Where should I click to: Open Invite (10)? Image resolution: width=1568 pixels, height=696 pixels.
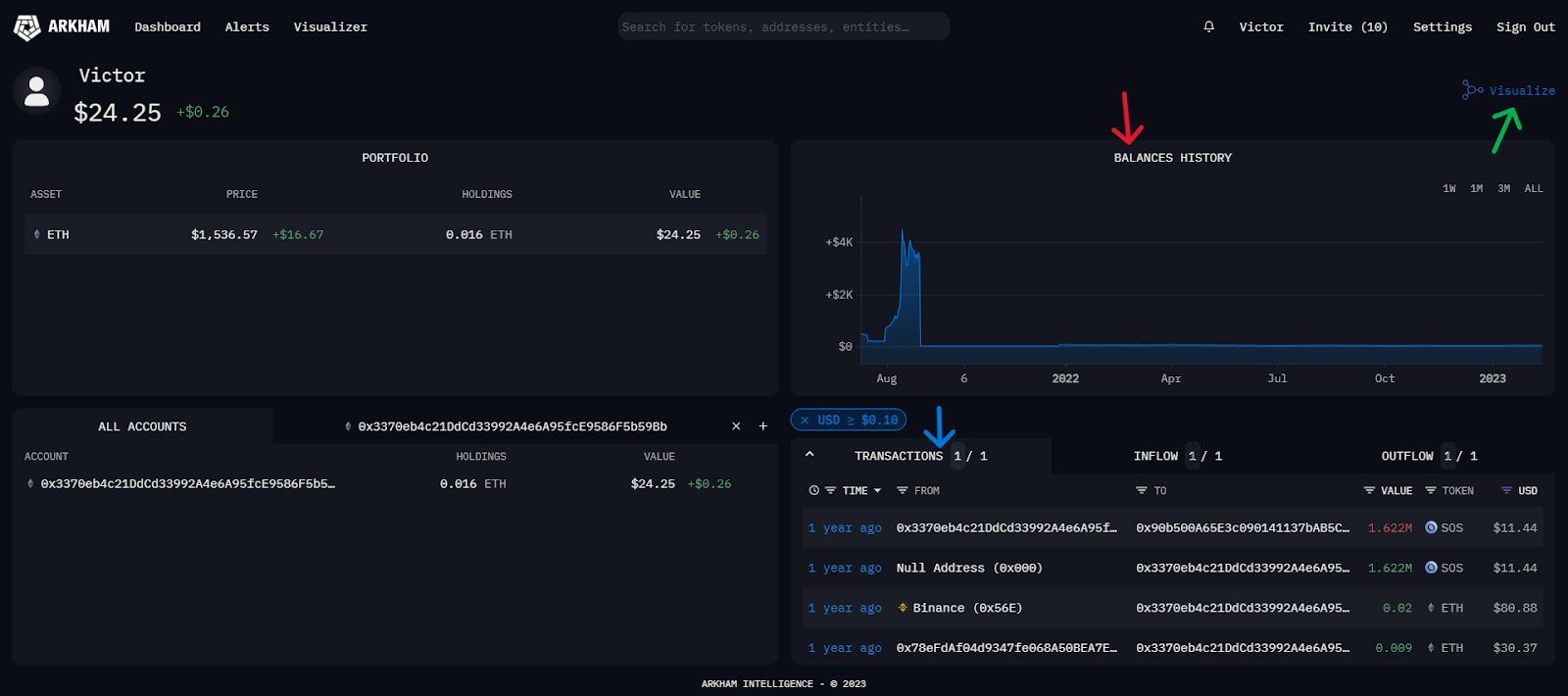point(1347,26)
